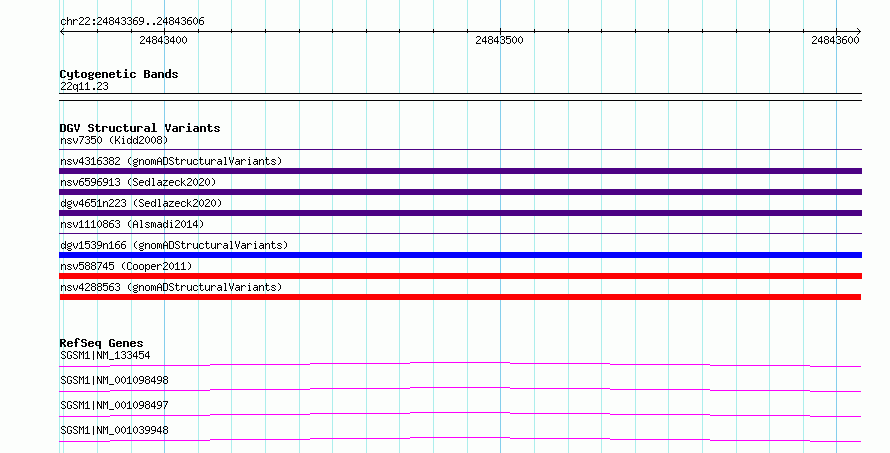Click the chr22:24843369..24843606 region label
The height and width of the screenshot is (453, 890).
[132, 22]
